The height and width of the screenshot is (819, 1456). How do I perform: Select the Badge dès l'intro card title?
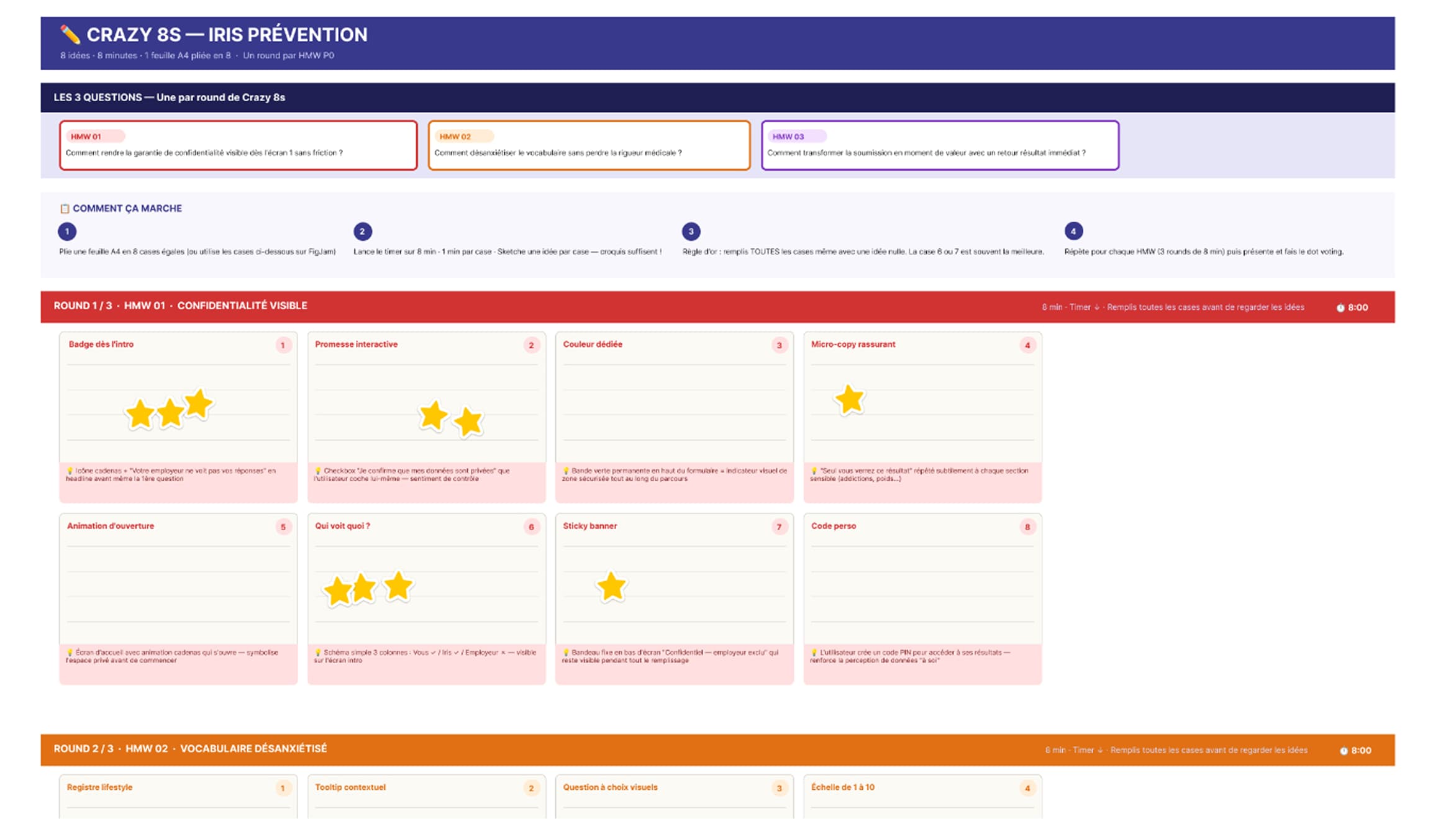pyautogui.click(x=101, y=344)
